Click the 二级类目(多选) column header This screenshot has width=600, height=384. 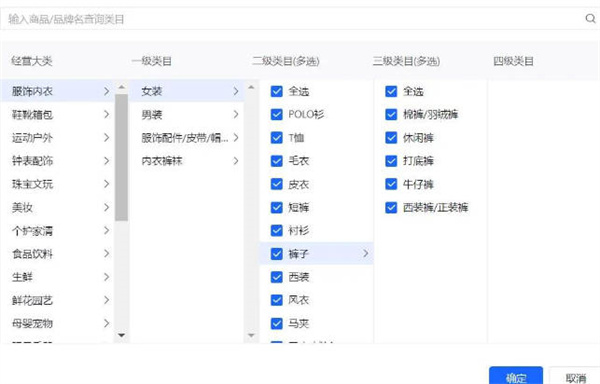(x=286, y=61)
